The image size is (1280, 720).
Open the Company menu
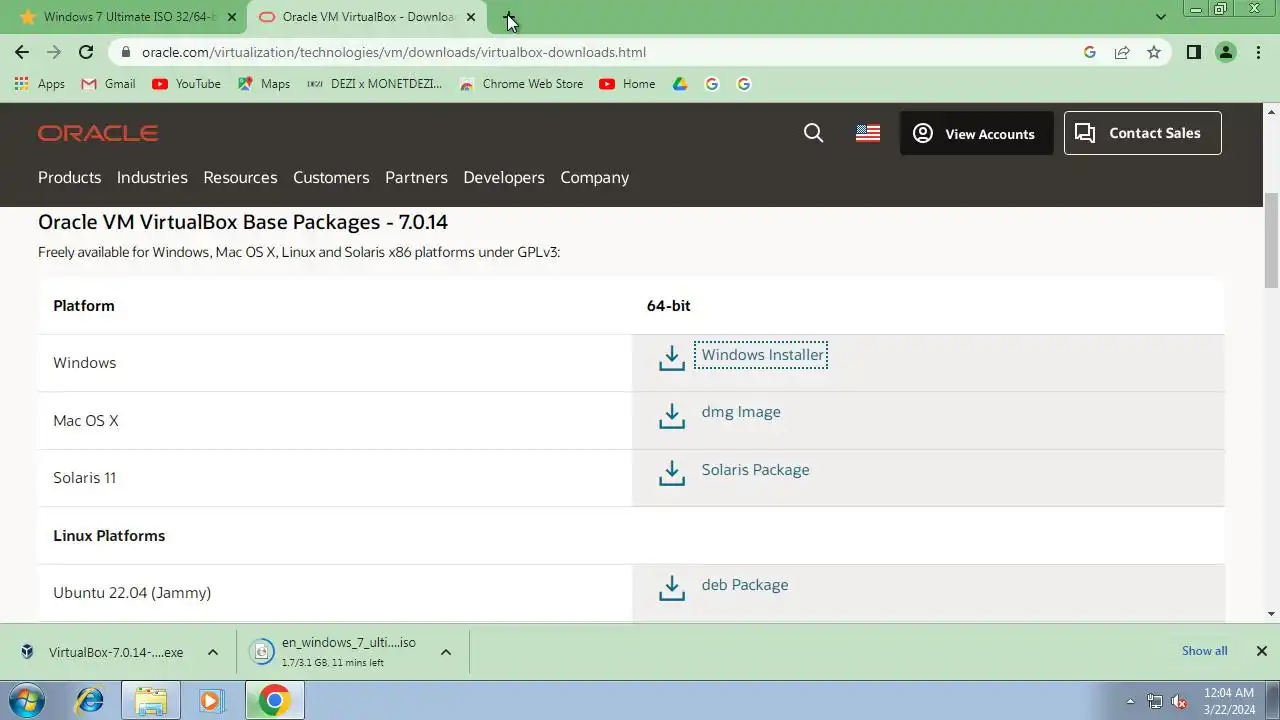[x=594, y=177]
